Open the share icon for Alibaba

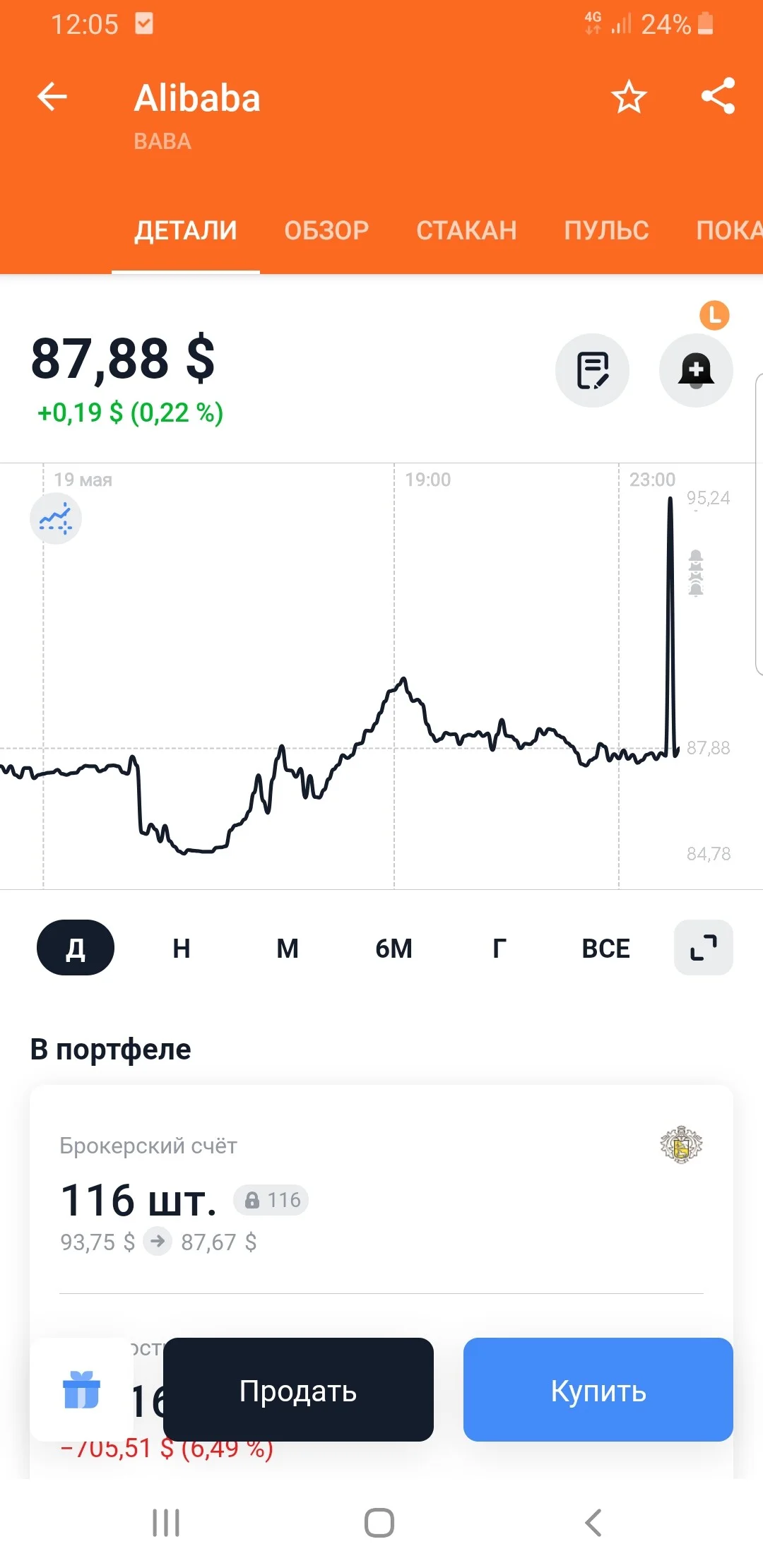coord(718,96)
